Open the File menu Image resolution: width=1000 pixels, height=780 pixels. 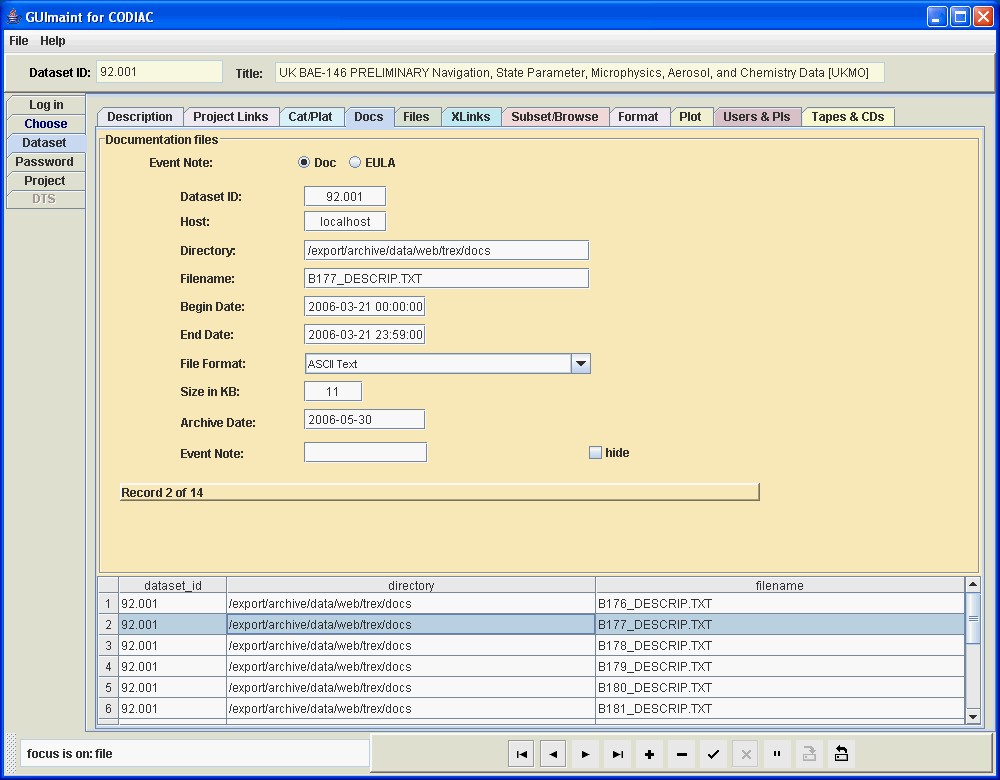tap(19, 41)
